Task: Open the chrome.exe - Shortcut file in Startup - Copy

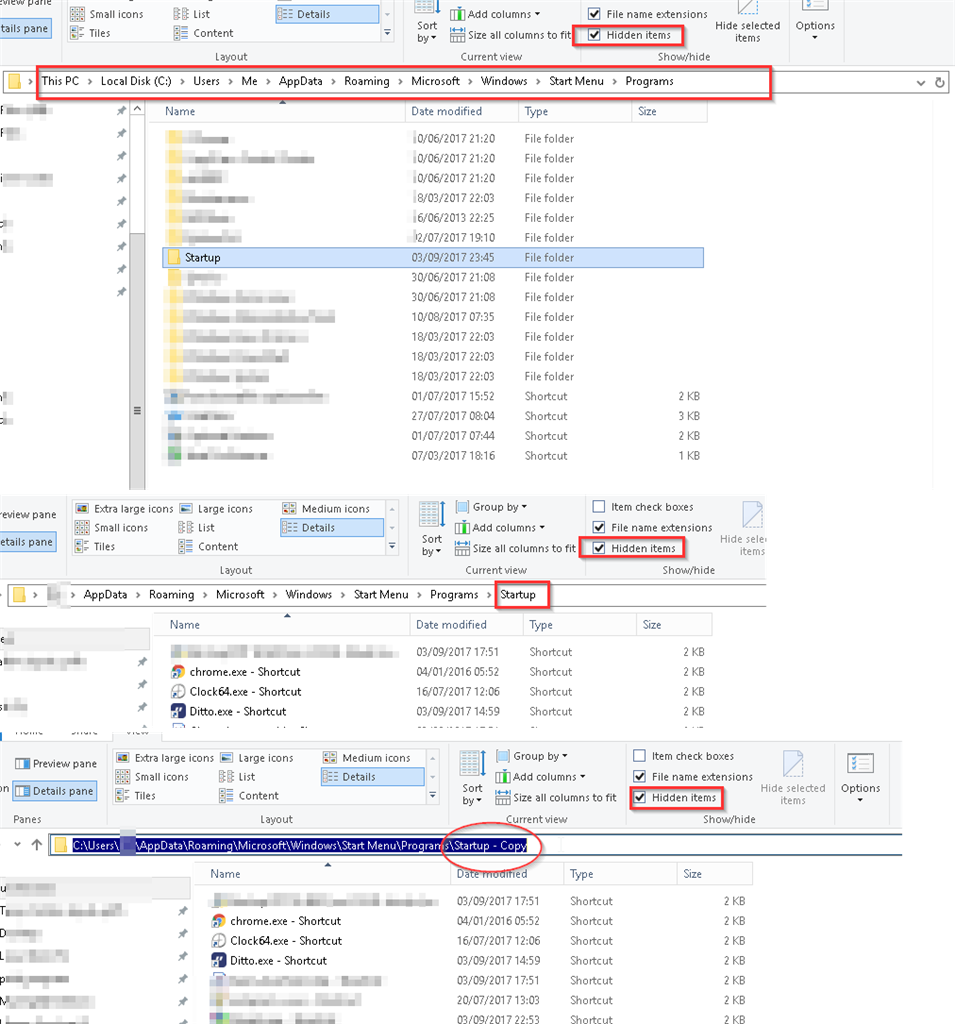Action: coord(285,921)
